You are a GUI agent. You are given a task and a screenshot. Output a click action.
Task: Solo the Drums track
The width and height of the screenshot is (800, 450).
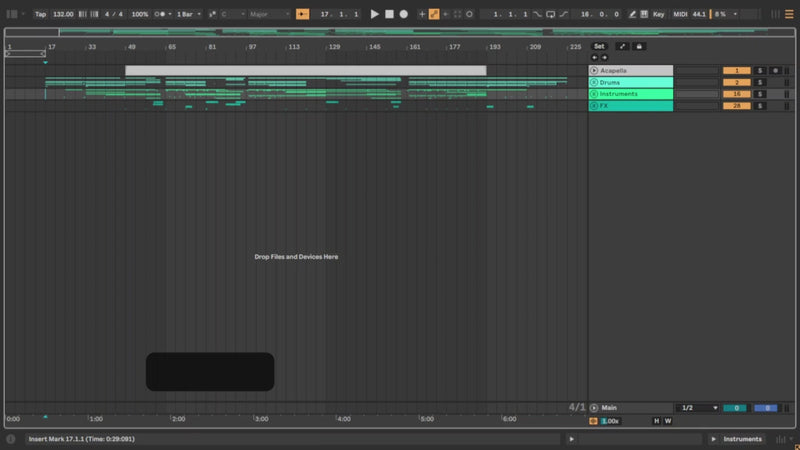(x=760, y=82)
